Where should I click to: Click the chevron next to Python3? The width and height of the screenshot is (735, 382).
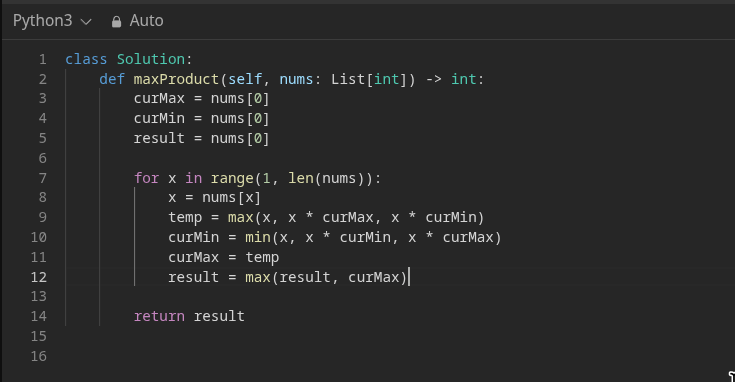coord(86,22)
